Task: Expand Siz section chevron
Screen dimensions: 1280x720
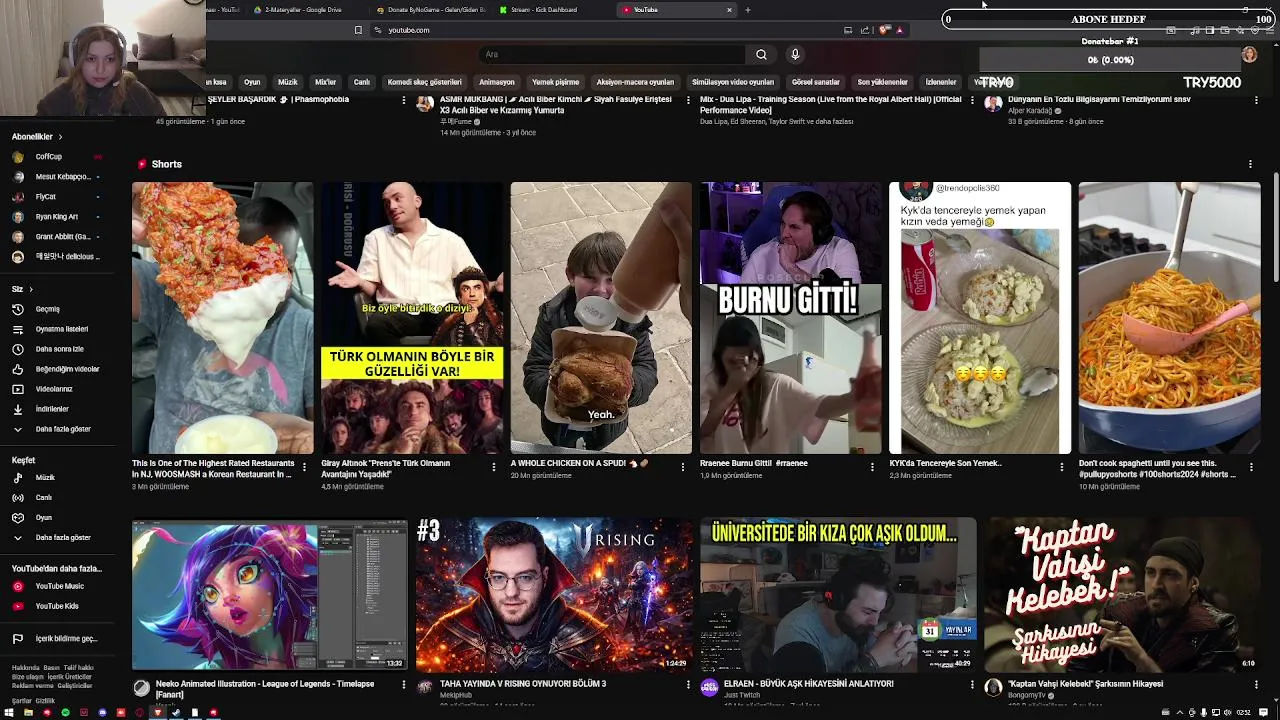Action: (30, 289)
